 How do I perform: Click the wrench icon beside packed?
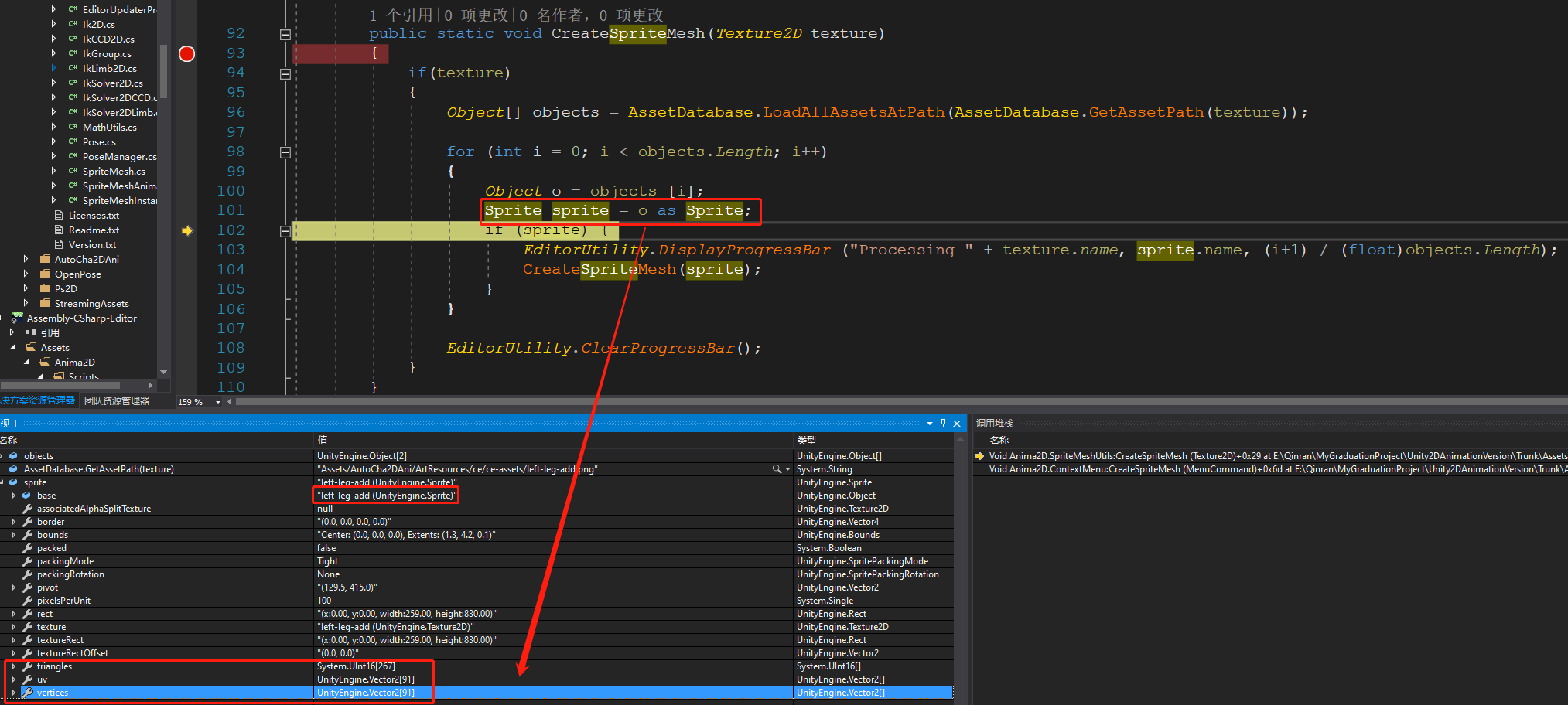pos(27,548)
